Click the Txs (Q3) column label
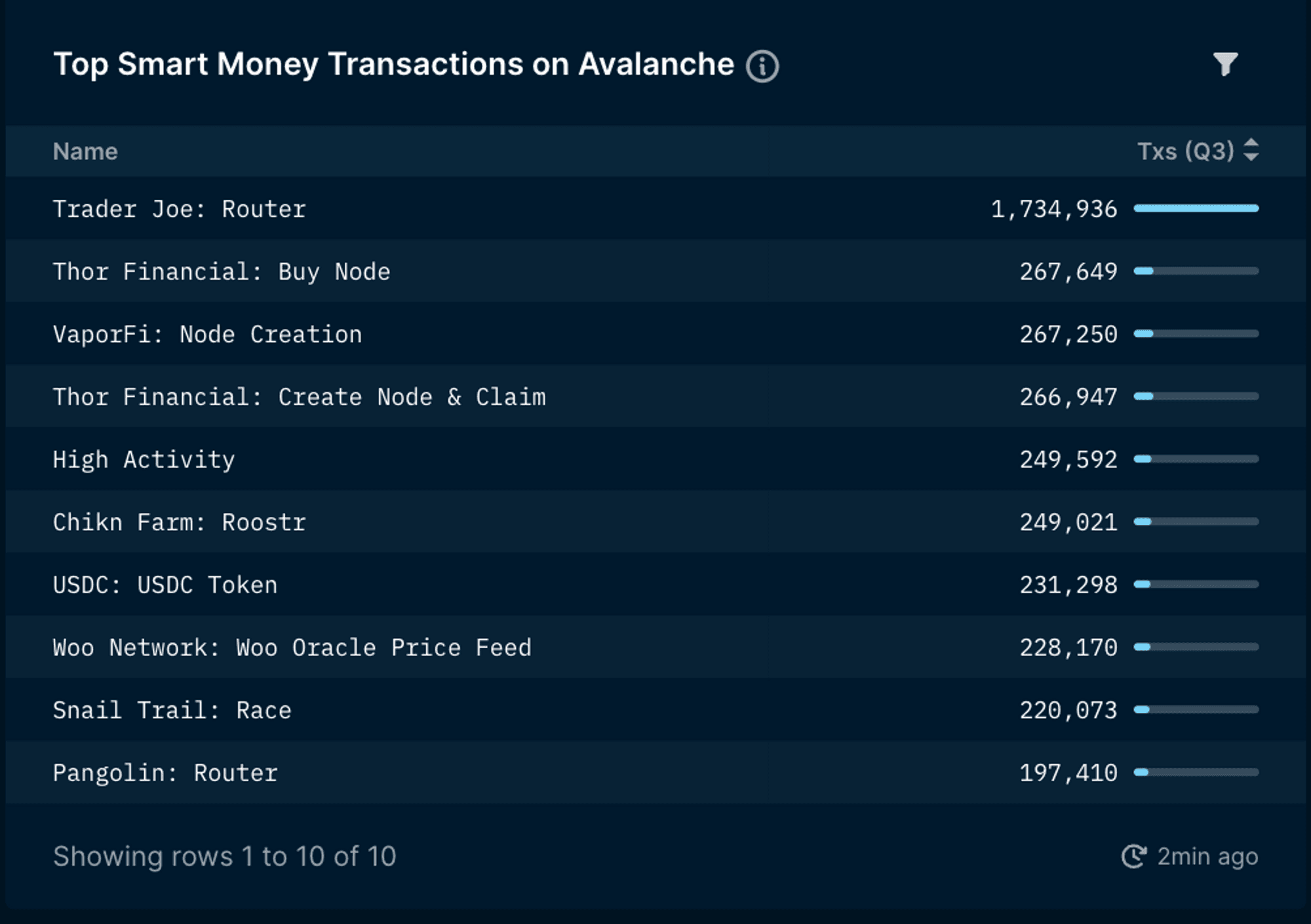Screen dimensions: 1311x924 click(1186, 151)
